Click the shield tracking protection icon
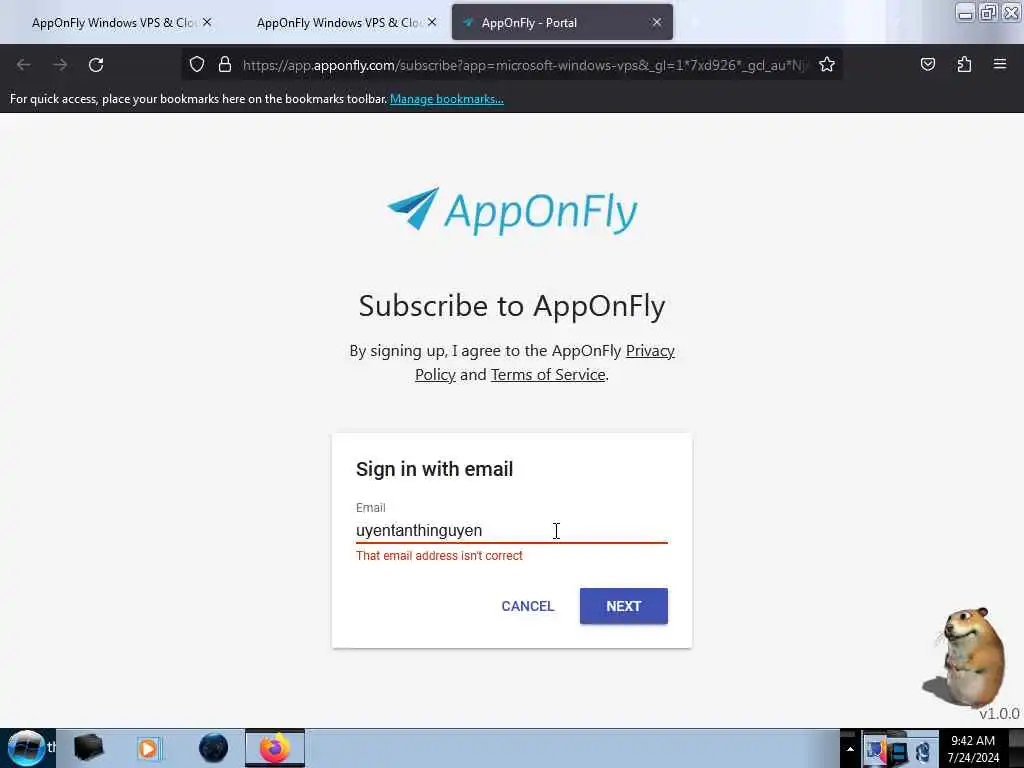The height and width of the screenshot is (768, 1024). pyautogui.click(x=197, y=65)
